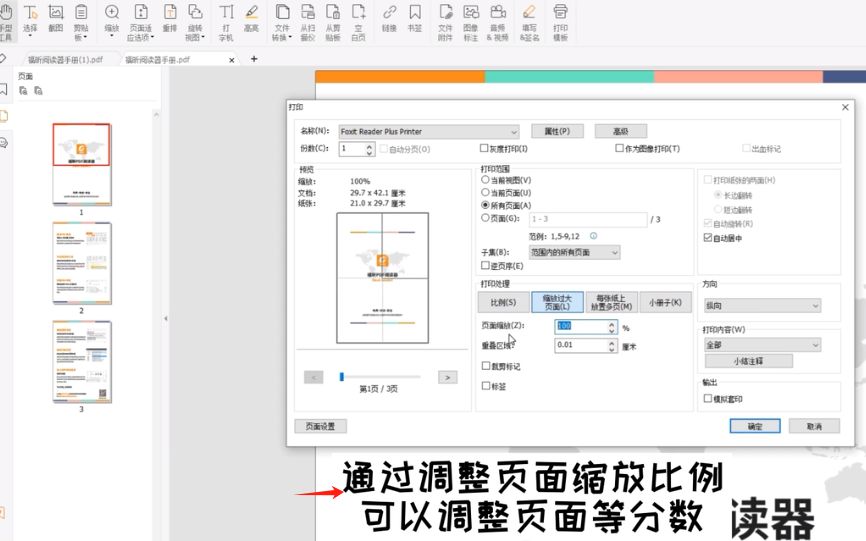Open Fill & Sign (填写&签名) tool

pos(529,22)
